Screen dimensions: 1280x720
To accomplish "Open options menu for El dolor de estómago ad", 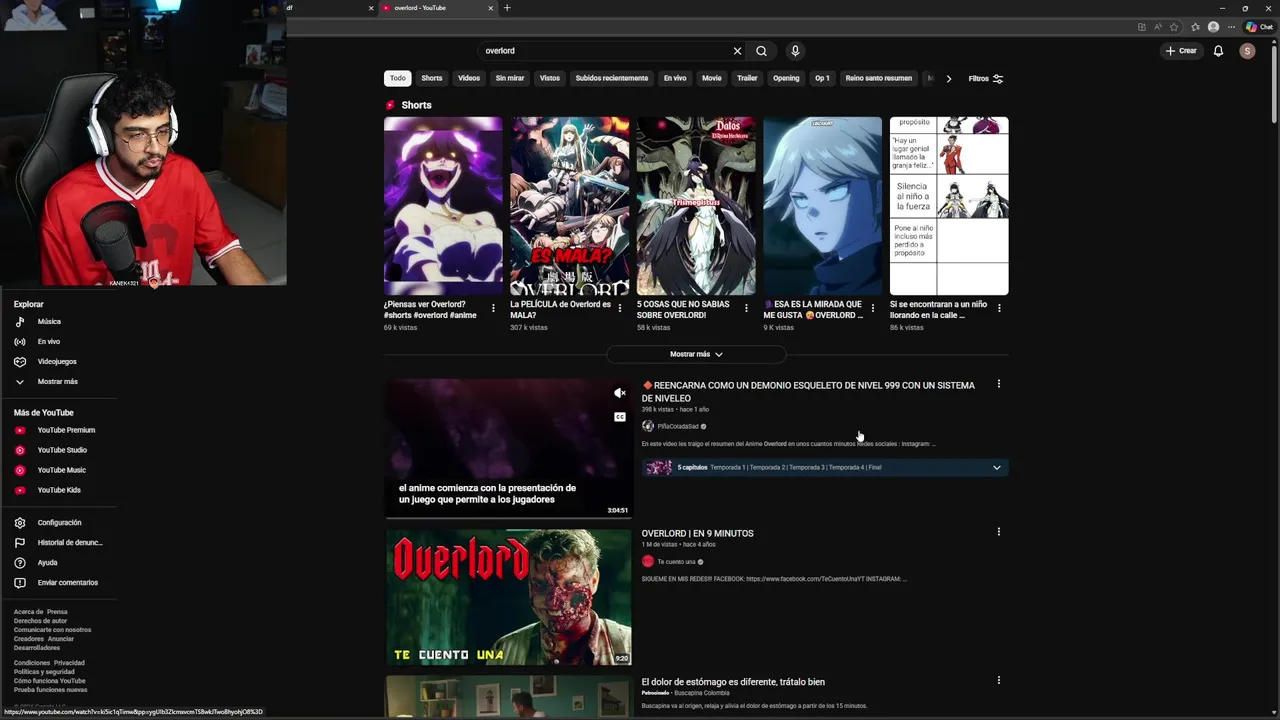I will 998,680.
